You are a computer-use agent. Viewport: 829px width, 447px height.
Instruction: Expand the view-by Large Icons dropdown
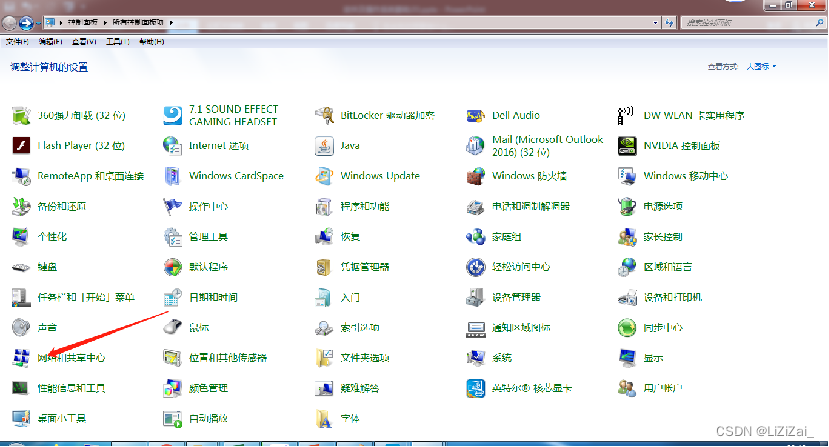pyautogui.click(x=761, y=67)
